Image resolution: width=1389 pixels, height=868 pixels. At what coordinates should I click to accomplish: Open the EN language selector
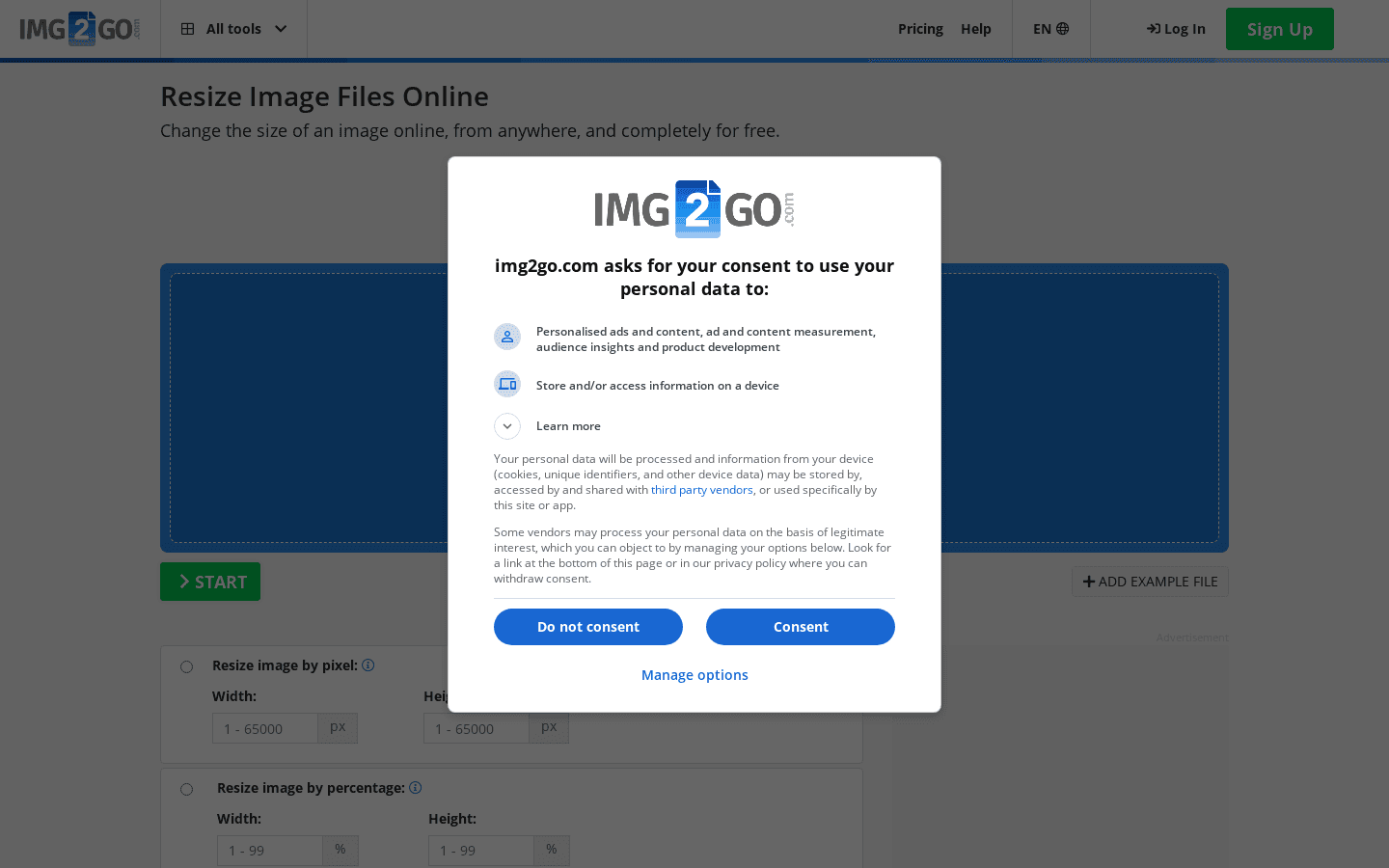point(1050,29)
